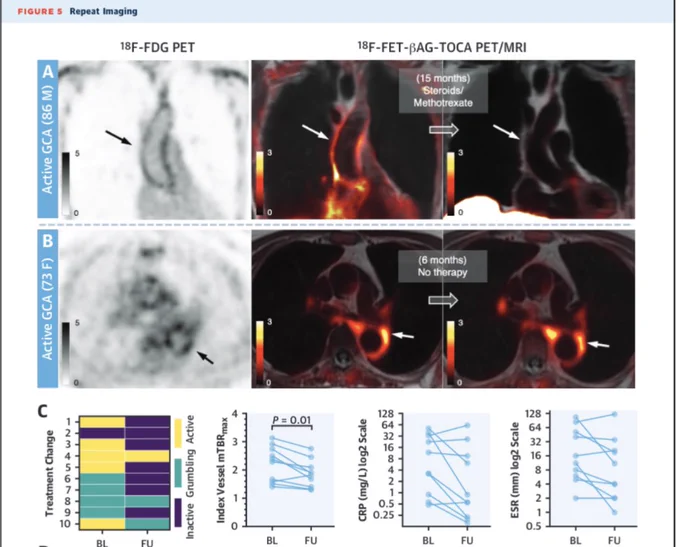Click the purple "Inactive" legend swatch
The width and height of the screenshot is (680, 547).
(x=178, y=512)
